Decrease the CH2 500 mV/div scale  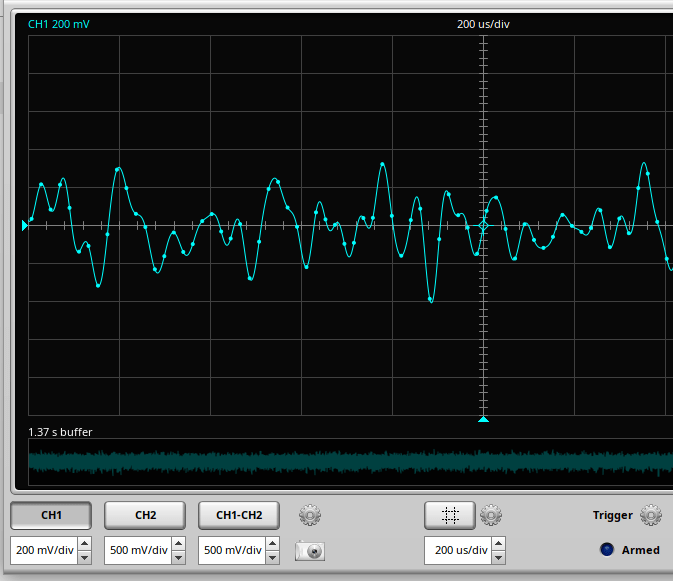click(179, 557)
